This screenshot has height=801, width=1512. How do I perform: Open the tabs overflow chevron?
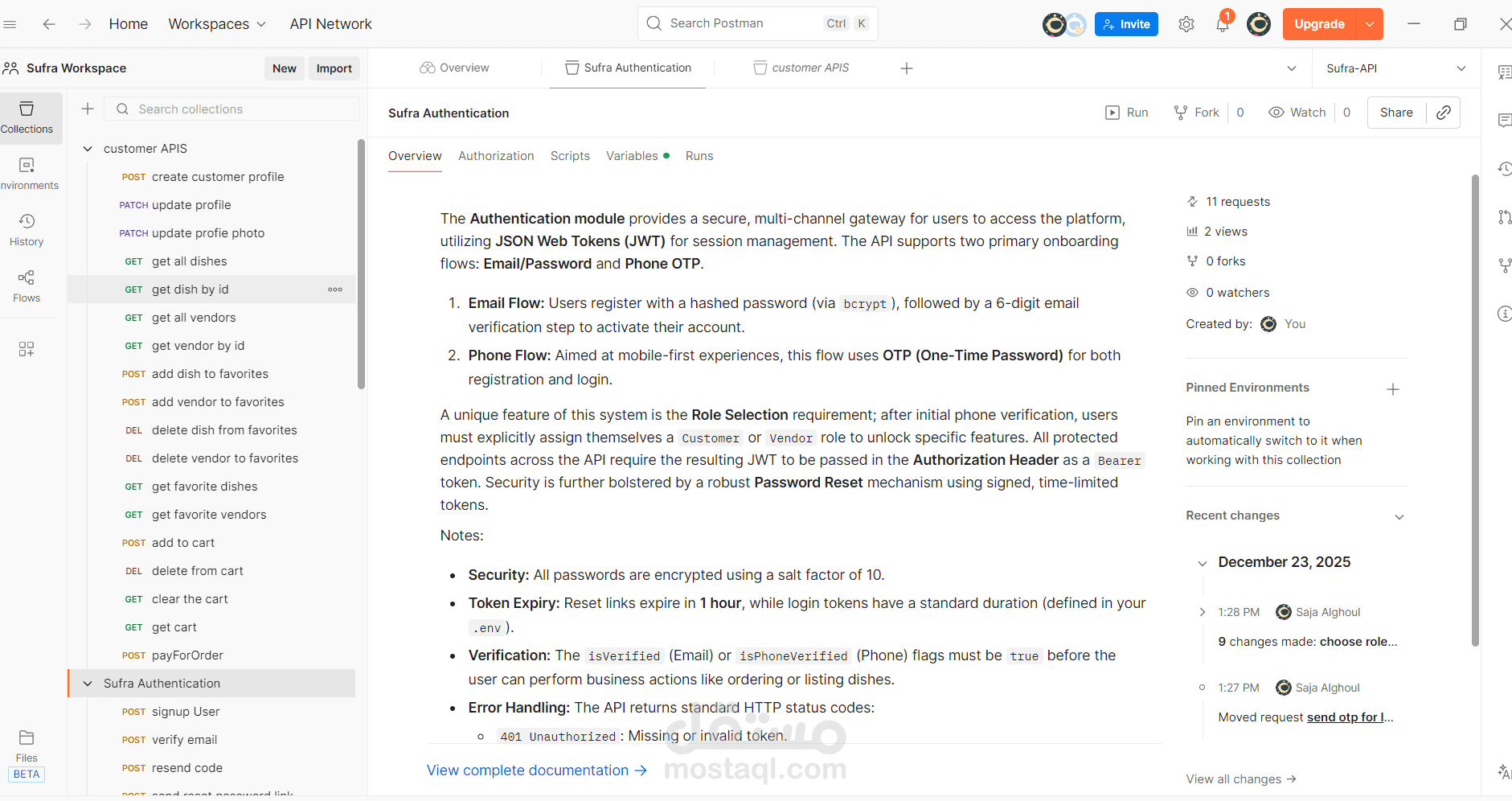1292,68
